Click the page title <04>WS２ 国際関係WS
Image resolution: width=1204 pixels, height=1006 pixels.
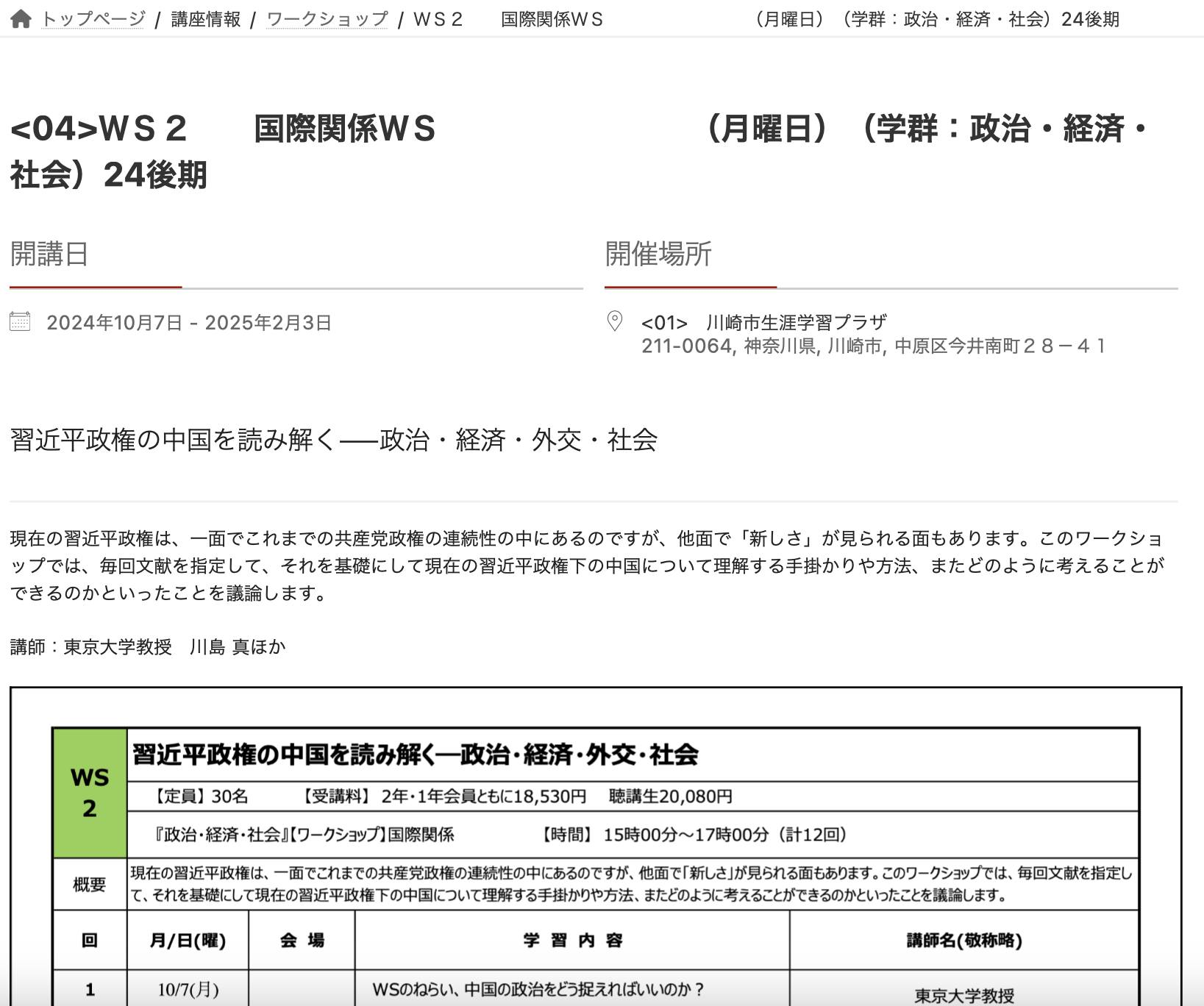click(578, 151)
